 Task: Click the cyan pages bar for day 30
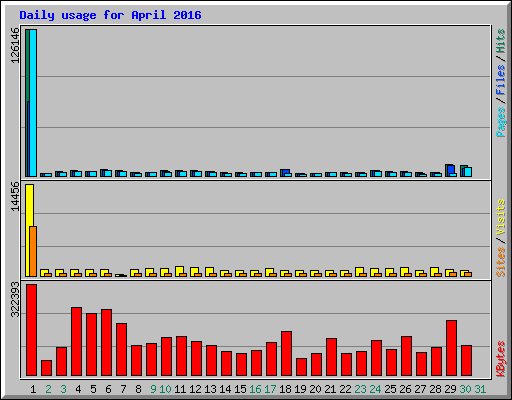coord(468,172)
